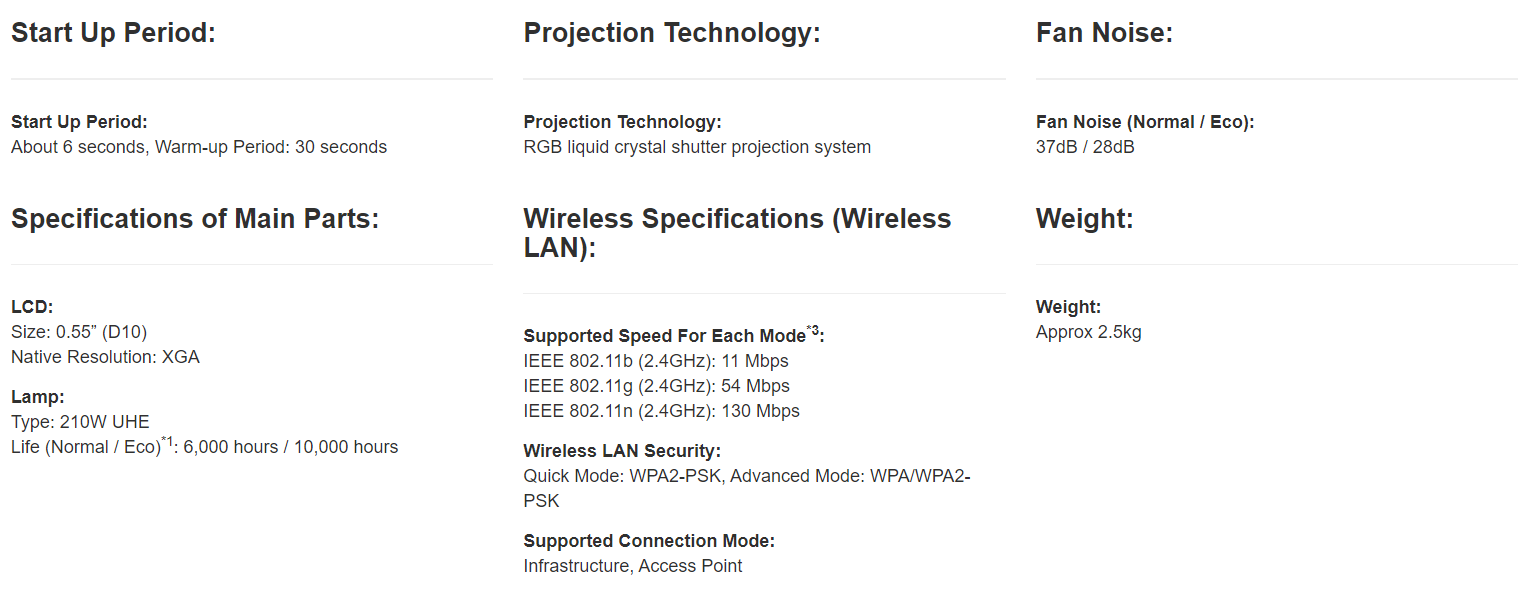Viewport: 1522px width, 591px height.
Task: Click the Native Resolution: XGA line
Action: 105,357
